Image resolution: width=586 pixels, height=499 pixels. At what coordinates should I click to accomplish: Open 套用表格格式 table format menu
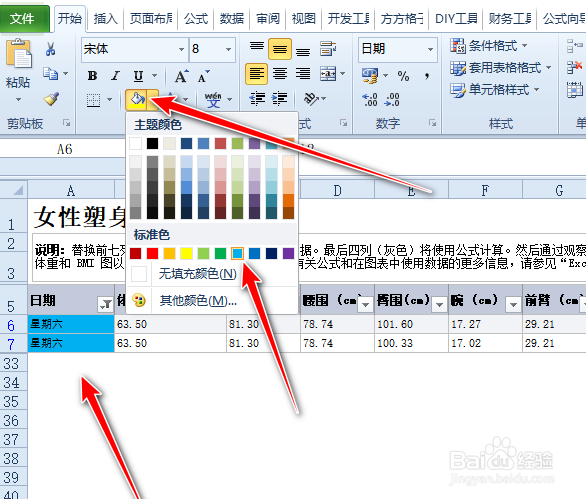(500, 68)
